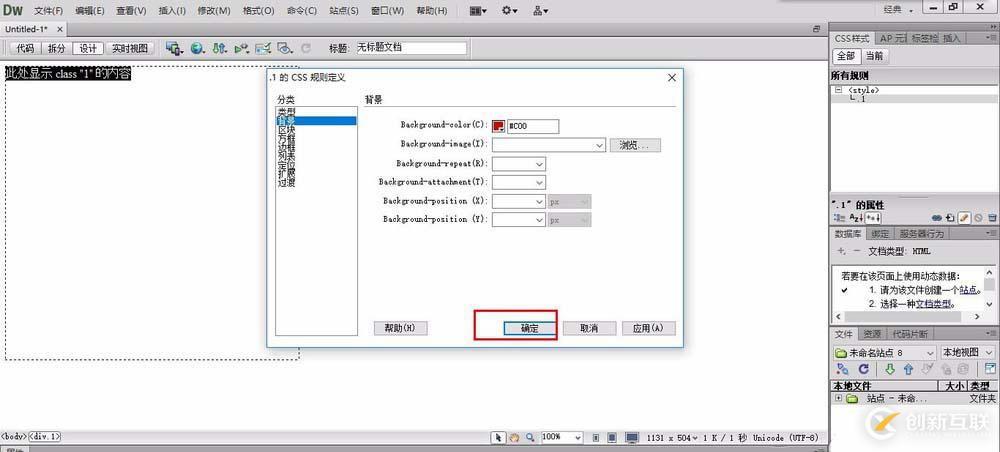The image size is (1000, 452).
Task: Select the pointer tool in status bar
Action: click(x=498, y=437)
